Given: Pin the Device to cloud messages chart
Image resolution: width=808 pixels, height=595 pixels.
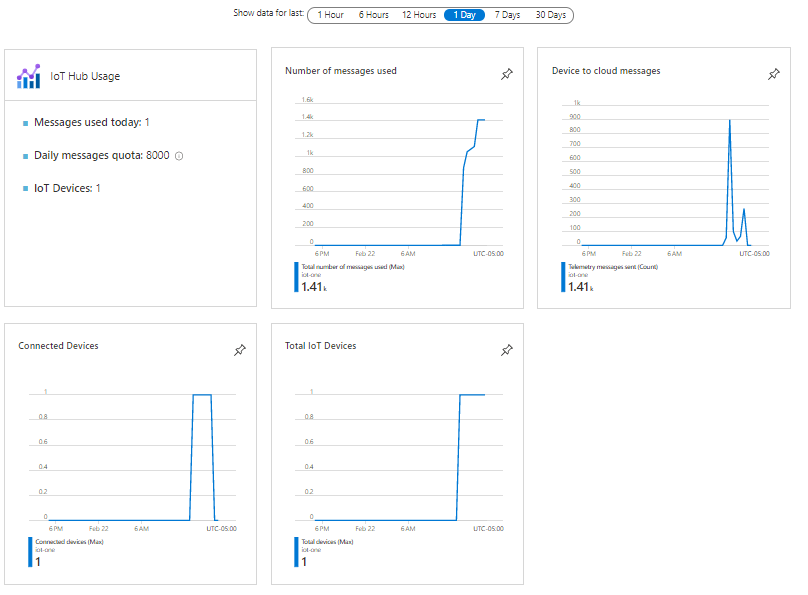Looking at the screenshot, I should [773, 74].
